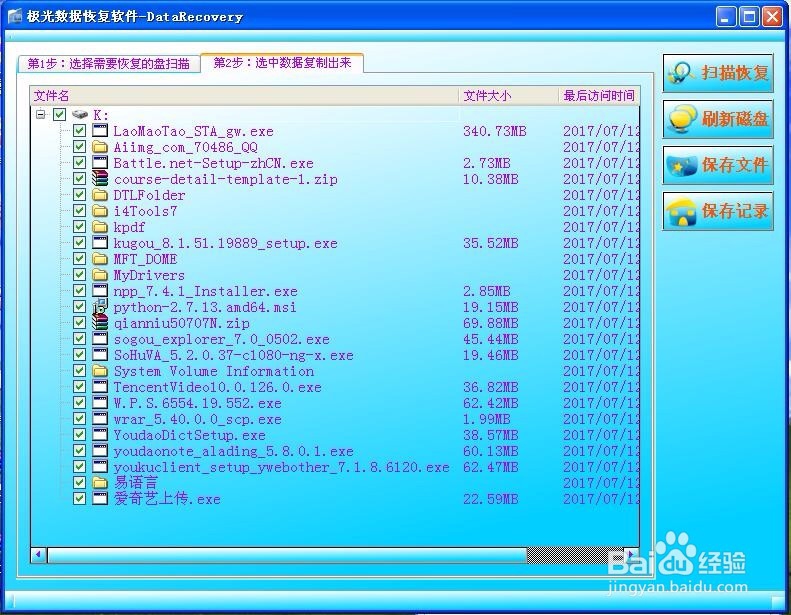Select the i4Tools7 folder name
791x615 pixels.
(145, 211)
